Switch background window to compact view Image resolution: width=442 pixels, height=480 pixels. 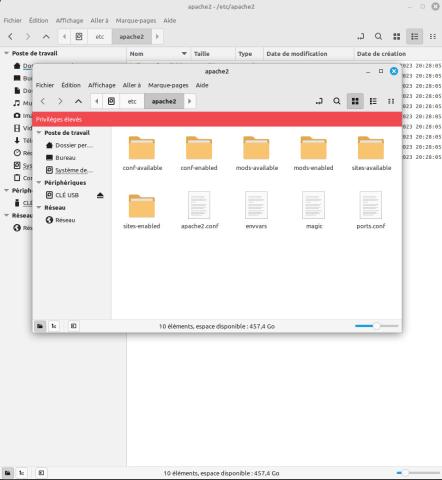coord(432,36)
